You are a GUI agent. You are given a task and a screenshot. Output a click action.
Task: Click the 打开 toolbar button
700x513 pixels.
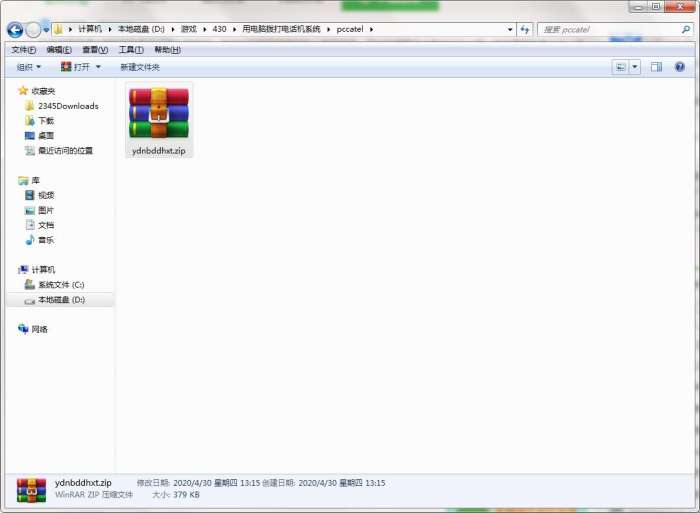tap(75, 67)
